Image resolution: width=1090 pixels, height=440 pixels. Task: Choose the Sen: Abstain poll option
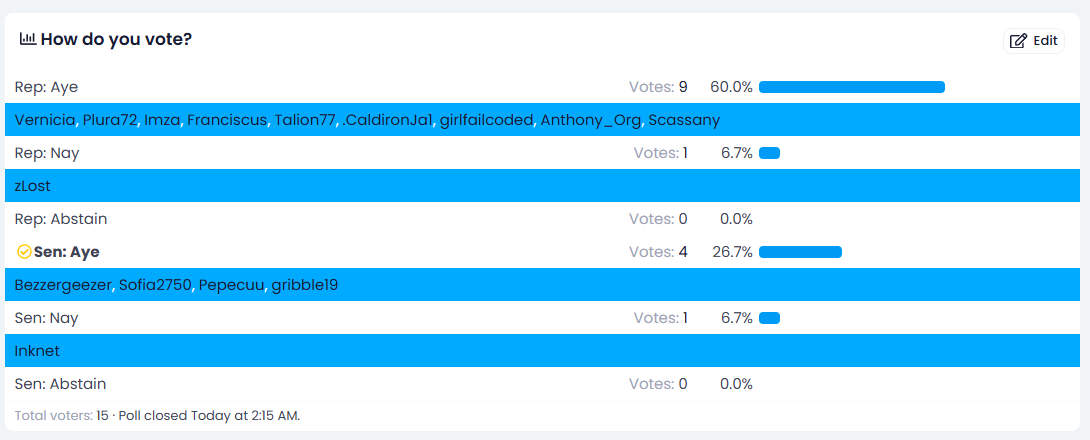point(60,384)
